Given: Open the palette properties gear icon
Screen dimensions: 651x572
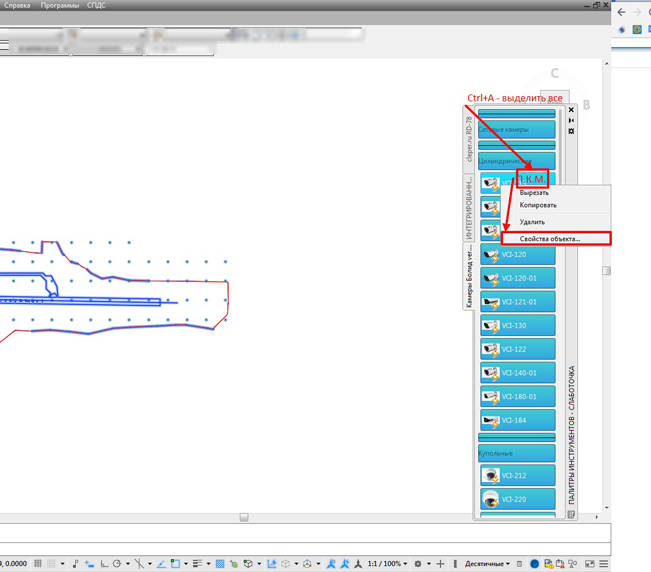Looking at the screenshot, I should [x=571, y=131].
